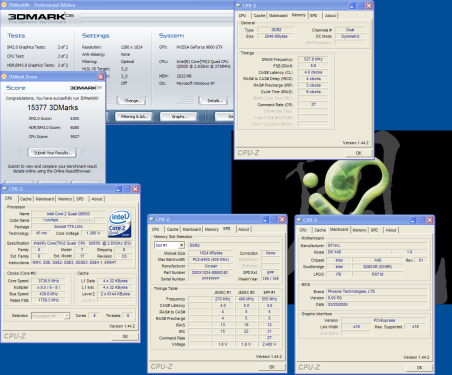Select Cache tab in the SPD window
Screen dimensions: 452x375
[x=172, y=229]
